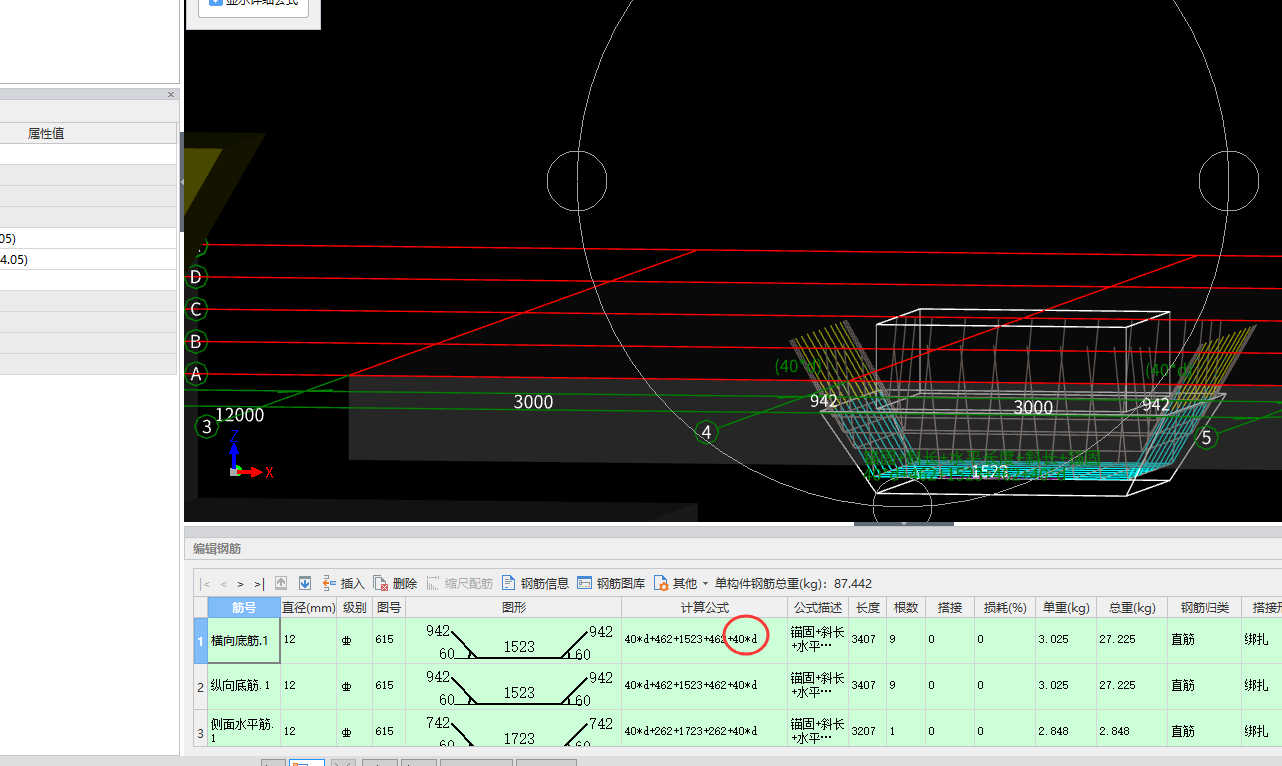
Task: Click the 钢筋归类 column header
Action: click(1204, 607)
